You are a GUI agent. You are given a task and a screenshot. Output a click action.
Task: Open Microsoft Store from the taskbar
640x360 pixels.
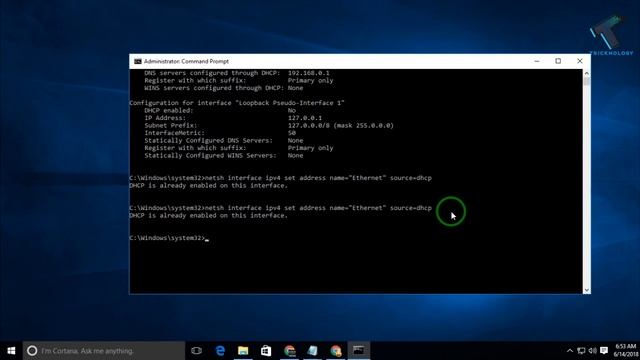pos(266,351)
